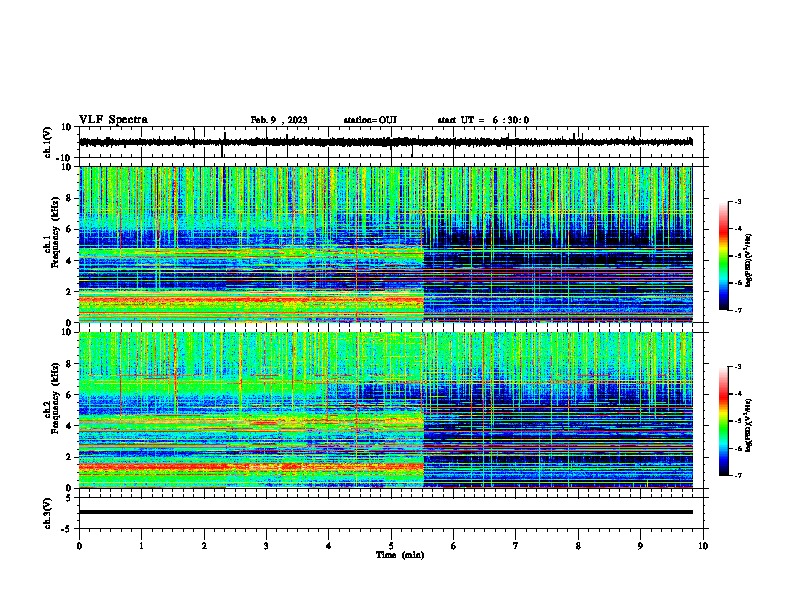
Task: Click the ch.2 color bar log(PSD) label
Action: point(749,424)
